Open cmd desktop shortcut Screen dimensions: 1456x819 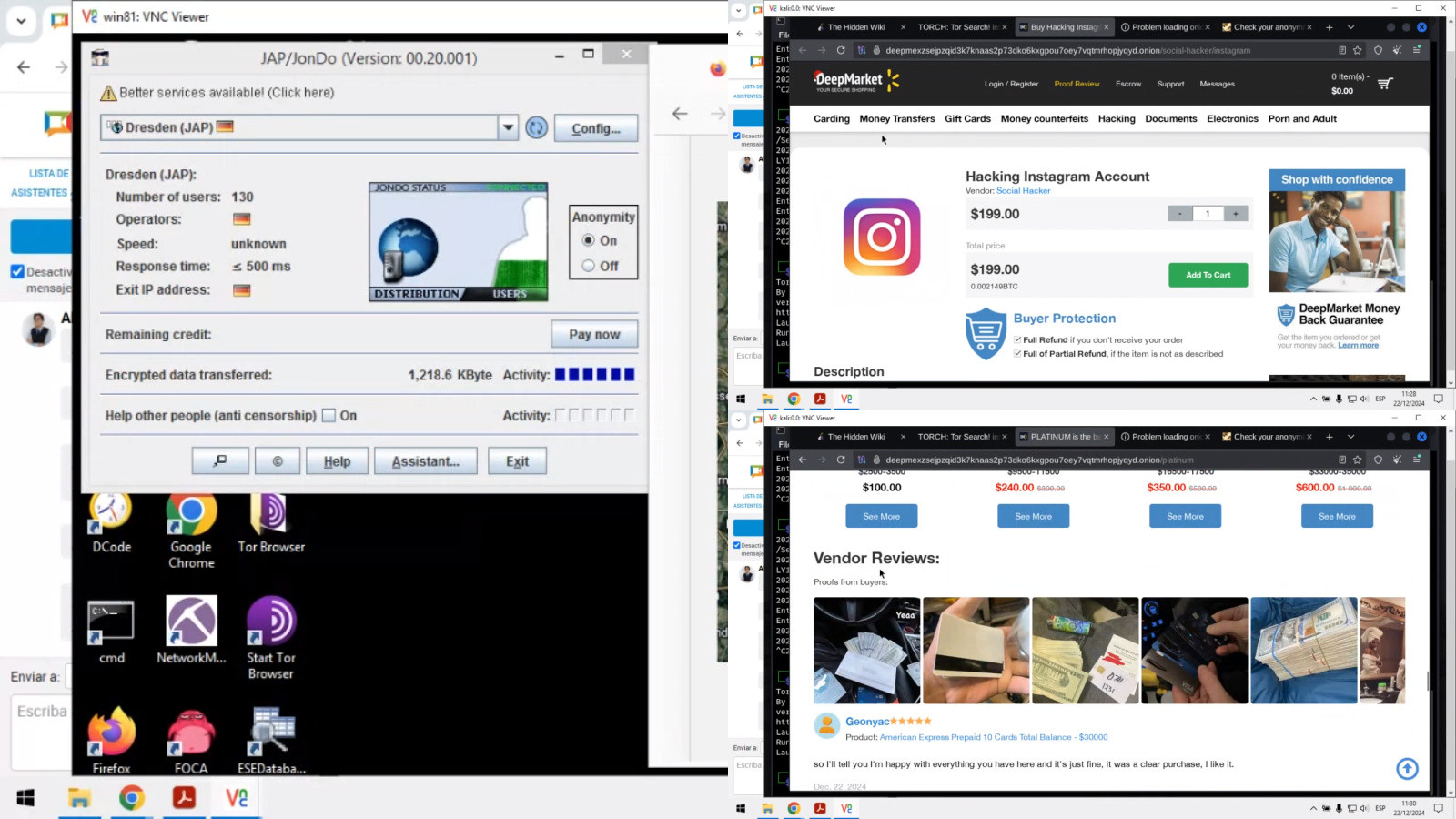(x=111, y=631)
